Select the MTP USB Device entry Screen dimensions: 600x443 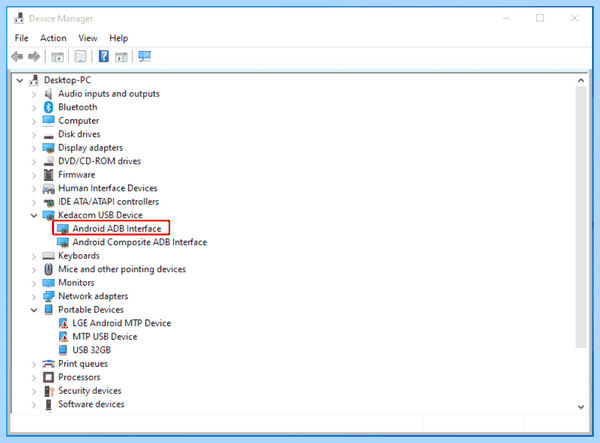pos(105,337)
